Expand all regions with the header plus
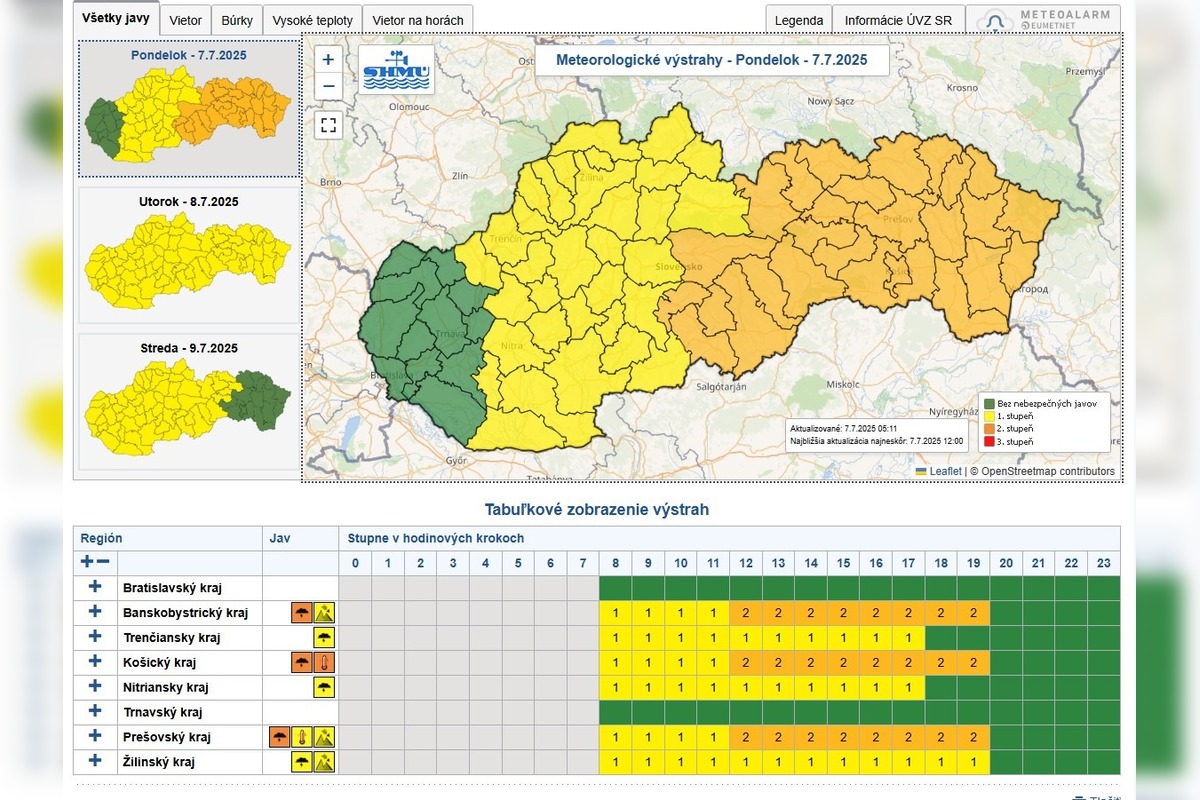 (x=87, y=563)
